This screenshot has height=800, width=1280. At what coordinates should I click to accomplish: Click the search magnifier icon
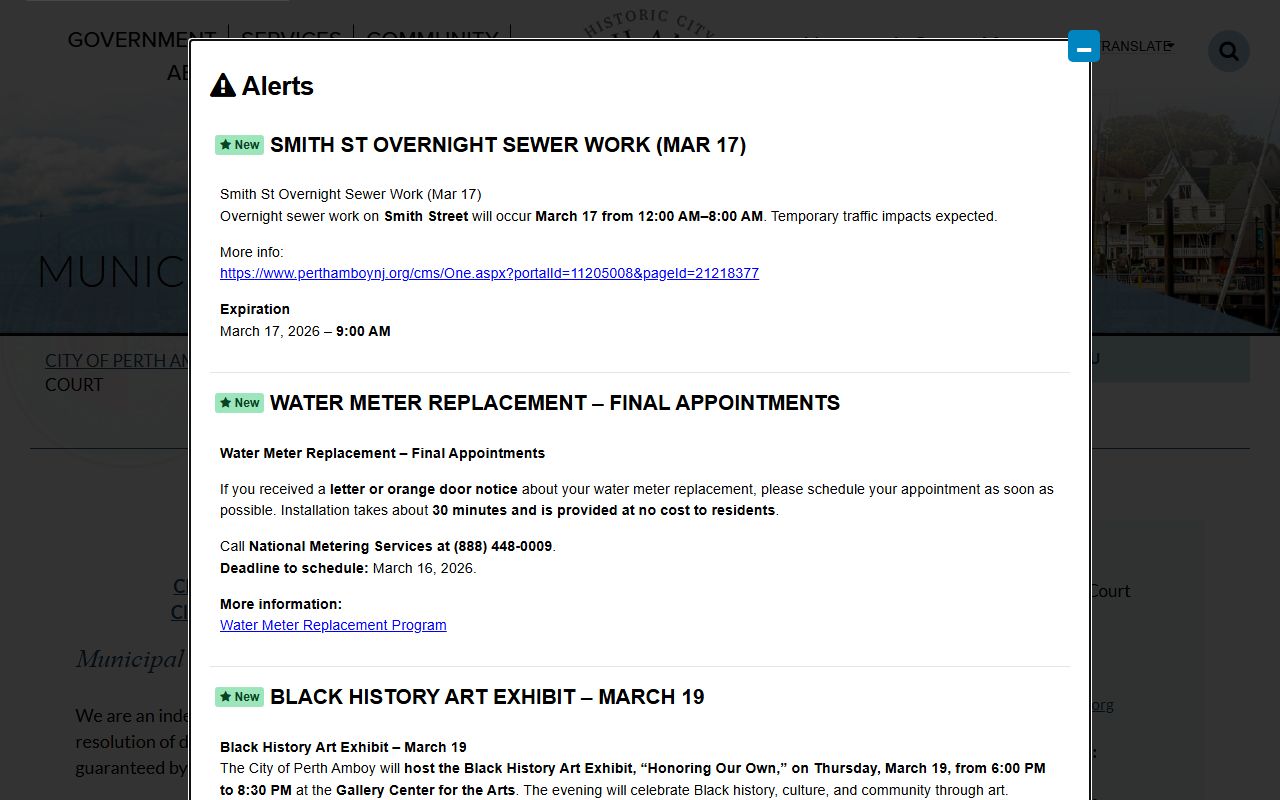pos(1228,51)
